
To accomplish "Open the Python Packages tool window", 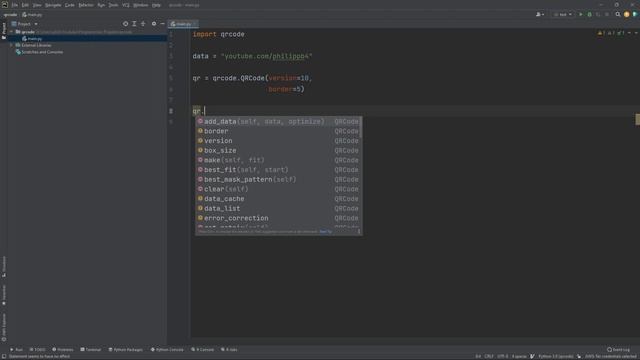I will pos(126,350).
